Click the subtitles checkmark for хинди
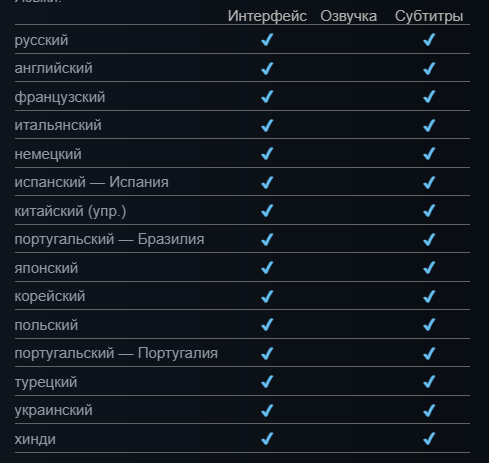This screenshot has height=463, width=489. 429,438
